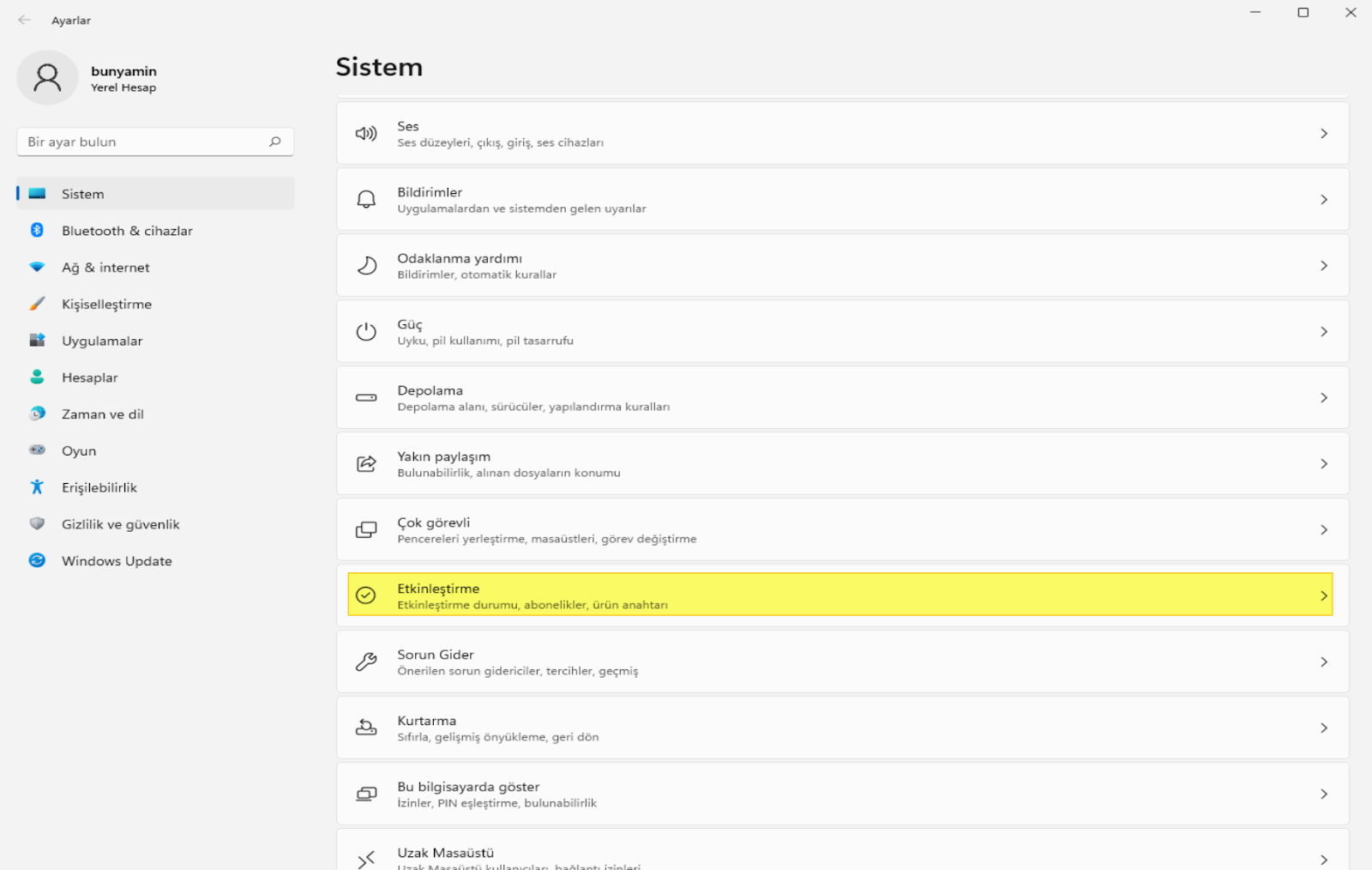
Task: Click the Sistem page heading
Action: (379, 67)
